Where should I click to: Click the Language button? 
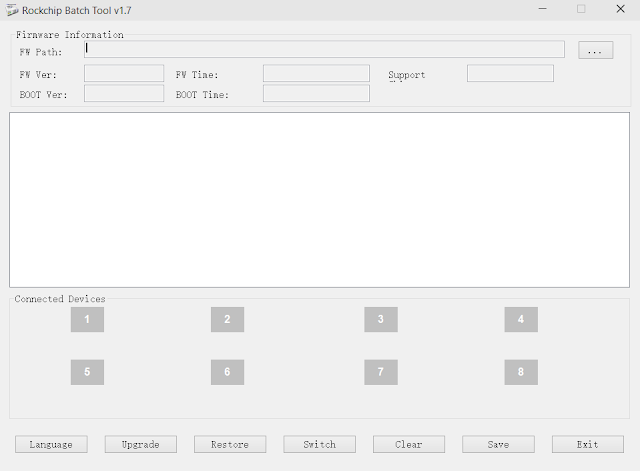pos(51,444)
